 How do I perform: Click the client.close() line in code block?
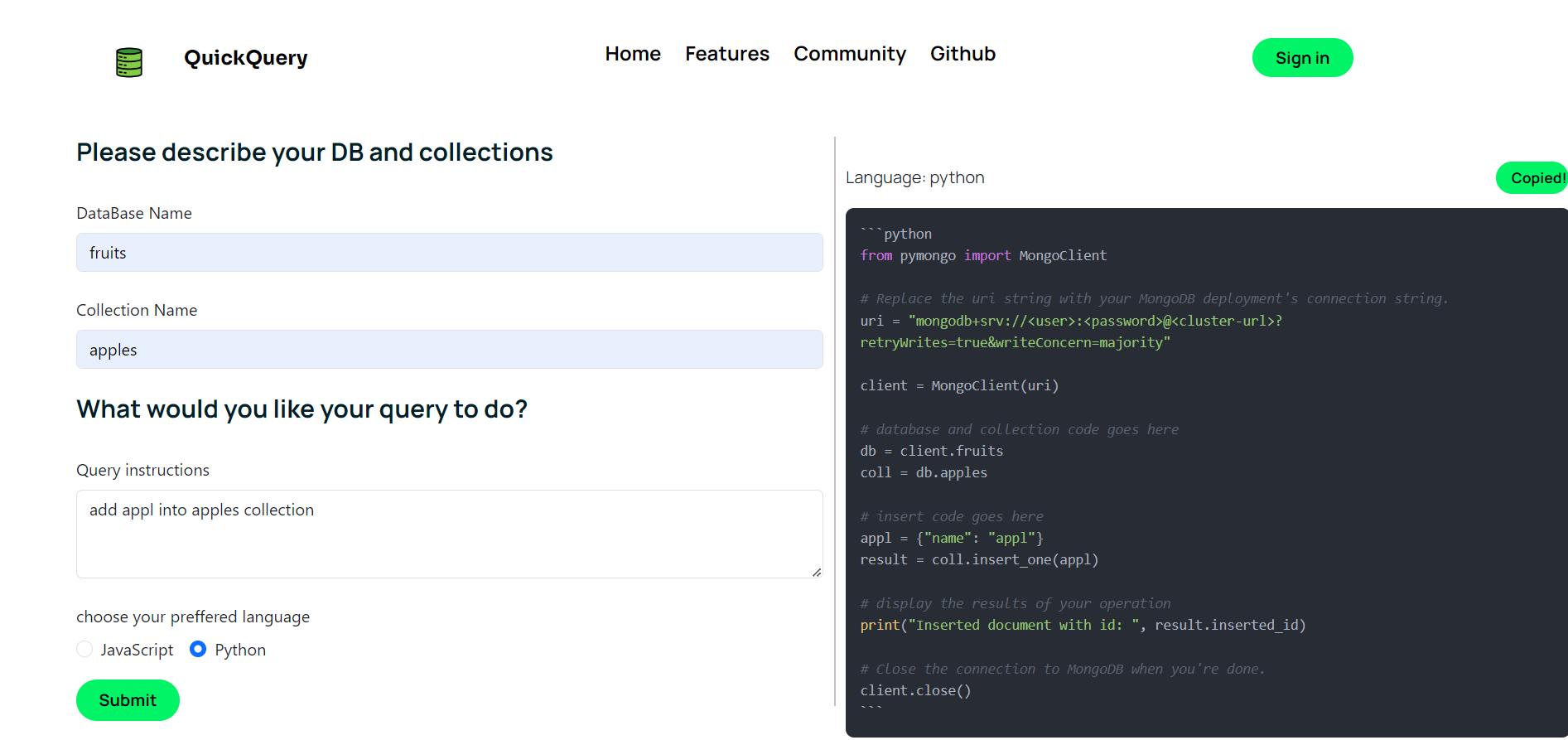click(x=915, y=691)
